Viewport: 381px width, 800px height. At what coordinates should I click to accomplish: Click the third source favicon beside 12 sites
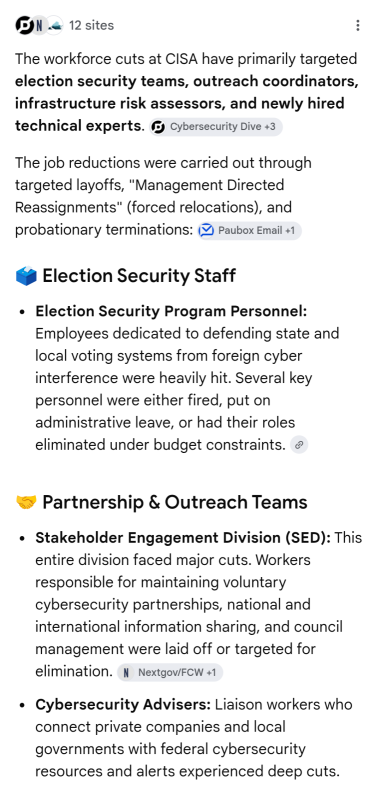click(x=55, y=25)
